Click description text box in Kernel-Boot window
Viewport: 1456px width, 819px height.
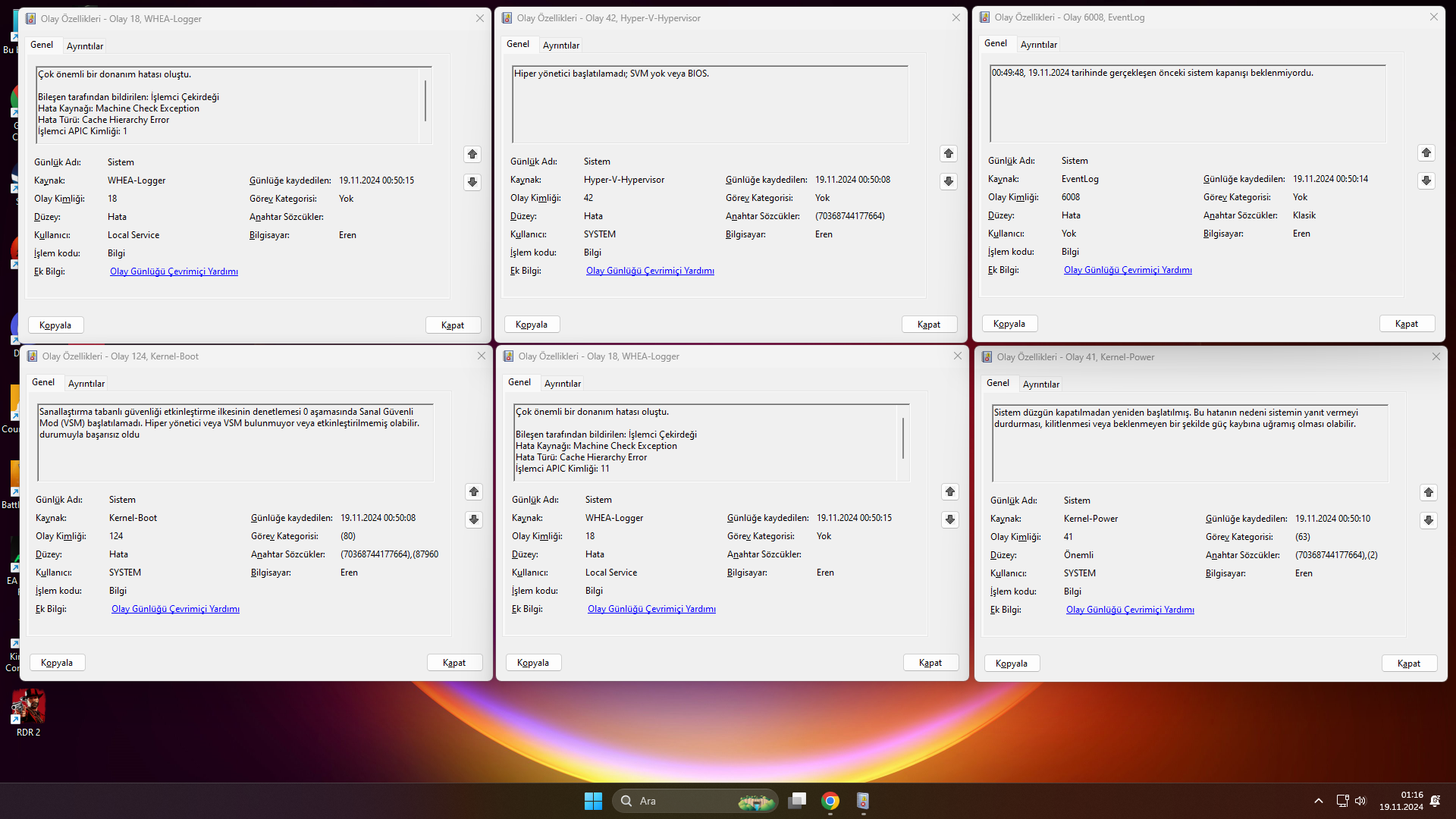click(x=235, y=442)
